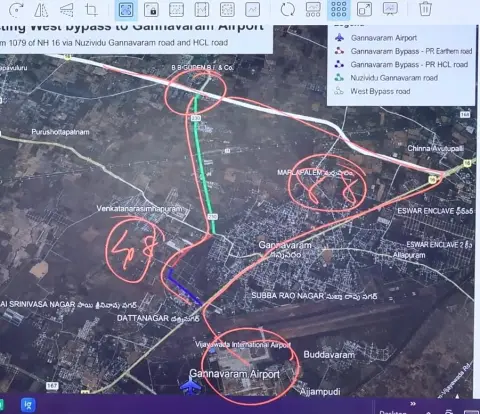Image resolution: width=480 pixels, height=414 pixels.
Task: Click the large 'Gannavaram Airport' map label
Action: point(234,374)
